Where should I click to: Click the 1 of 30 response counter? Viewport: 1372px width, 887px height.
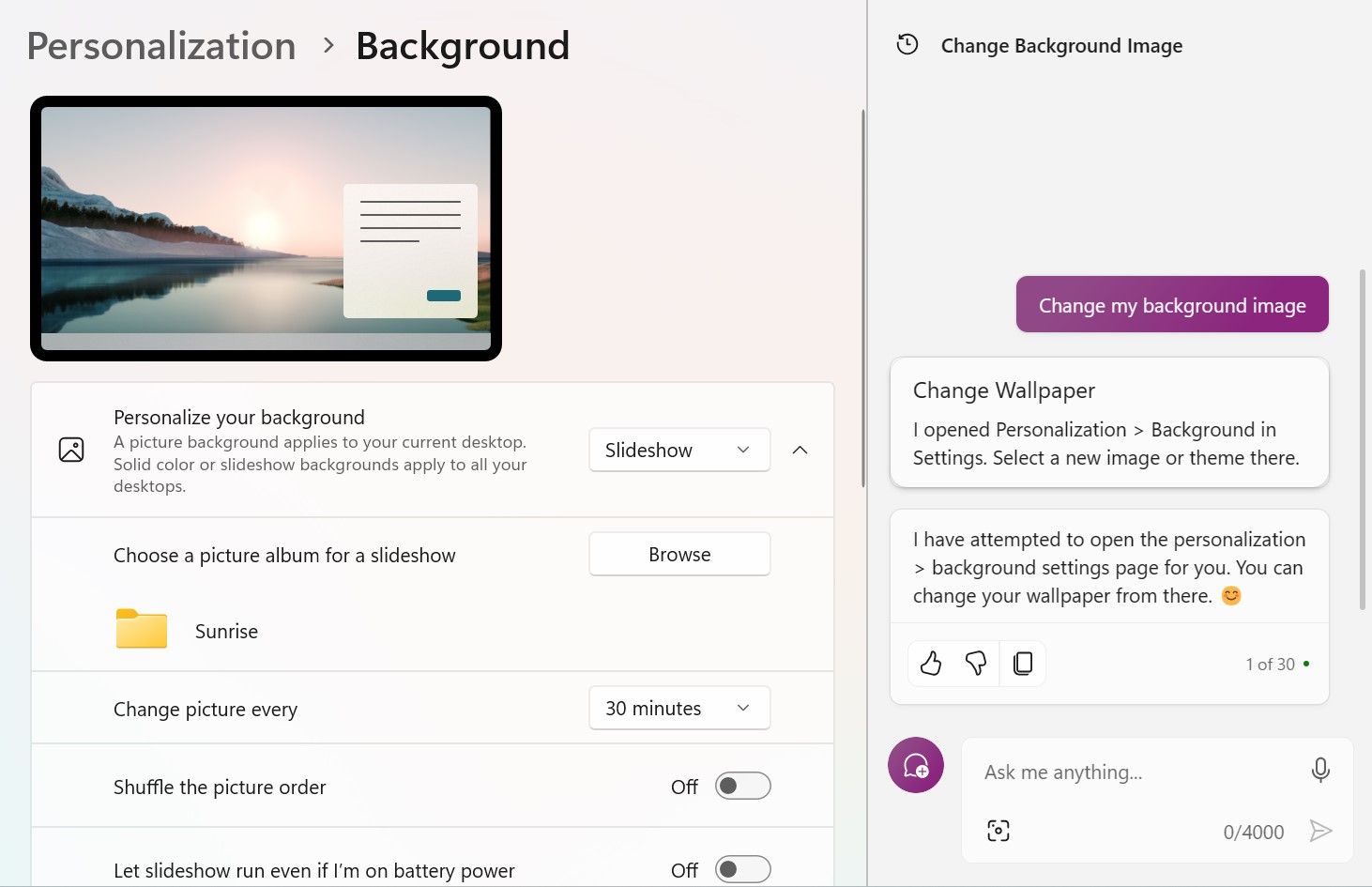(x=1270, y=664)
